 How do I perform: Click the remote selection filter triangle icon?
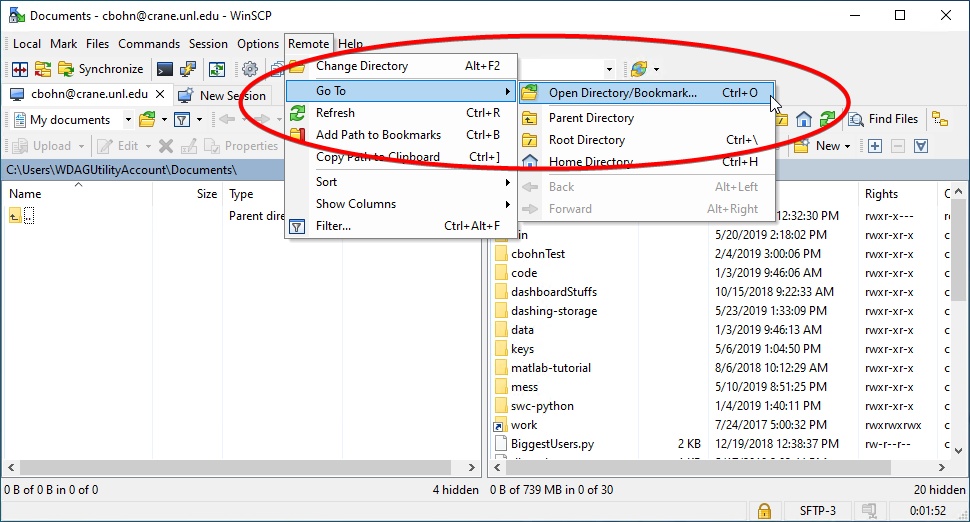tap(921, 146)
